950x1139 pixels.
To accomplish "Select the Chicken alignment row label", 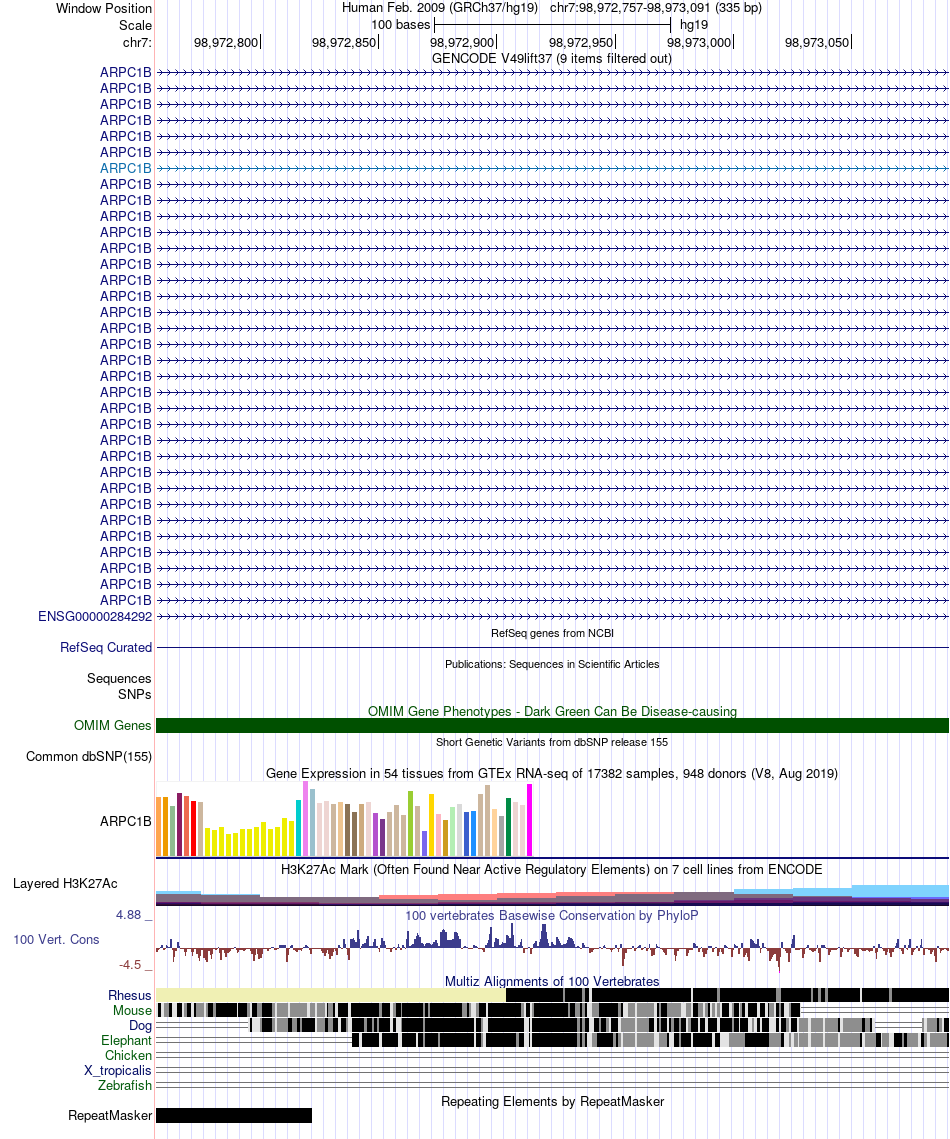I will 129,1055.
